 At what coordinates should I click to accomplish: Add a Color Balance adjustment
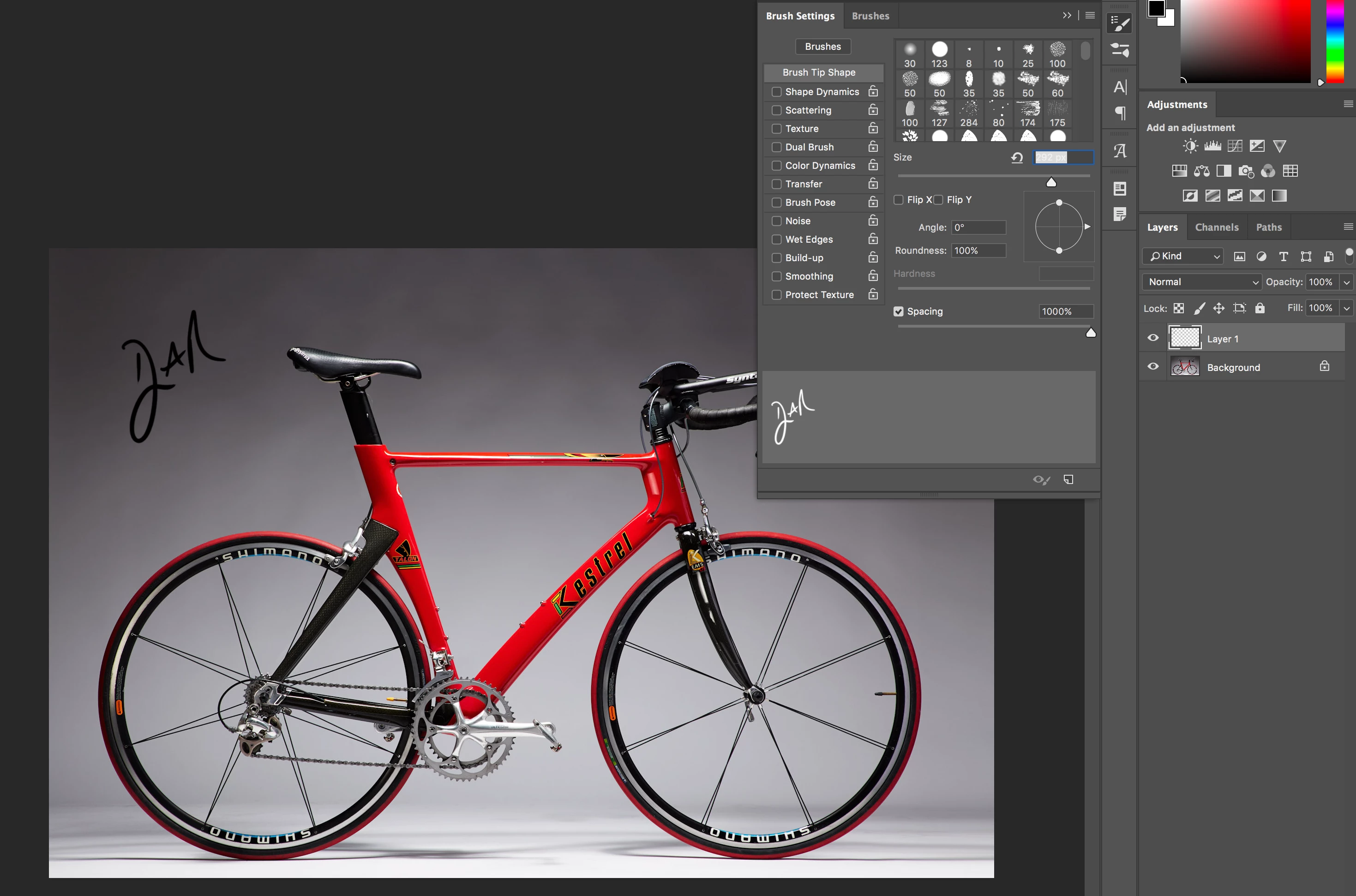(1202, 171)
